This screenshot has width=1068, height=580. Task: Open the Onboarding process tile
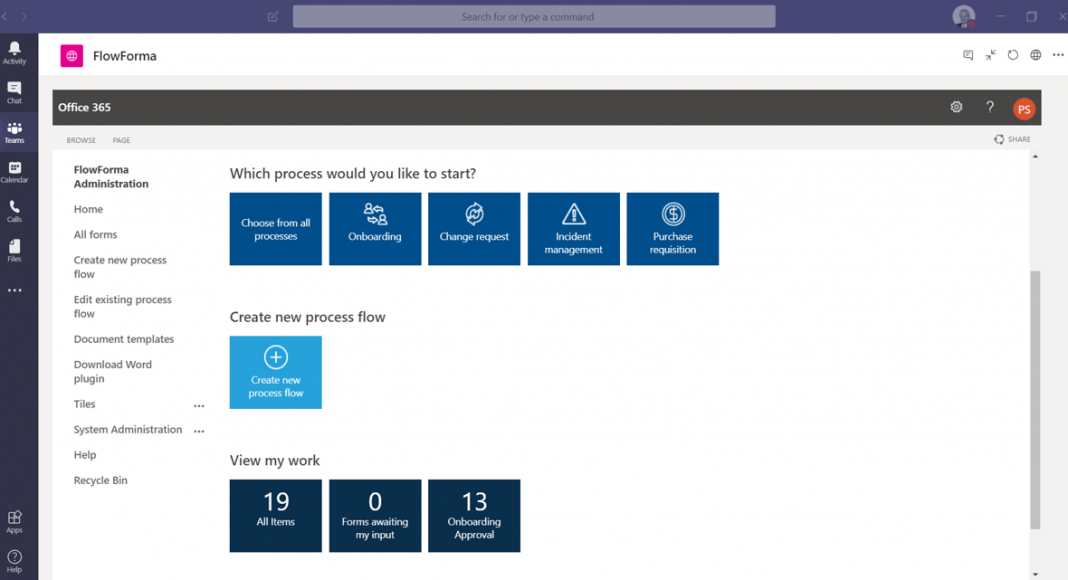coord(375,229)
